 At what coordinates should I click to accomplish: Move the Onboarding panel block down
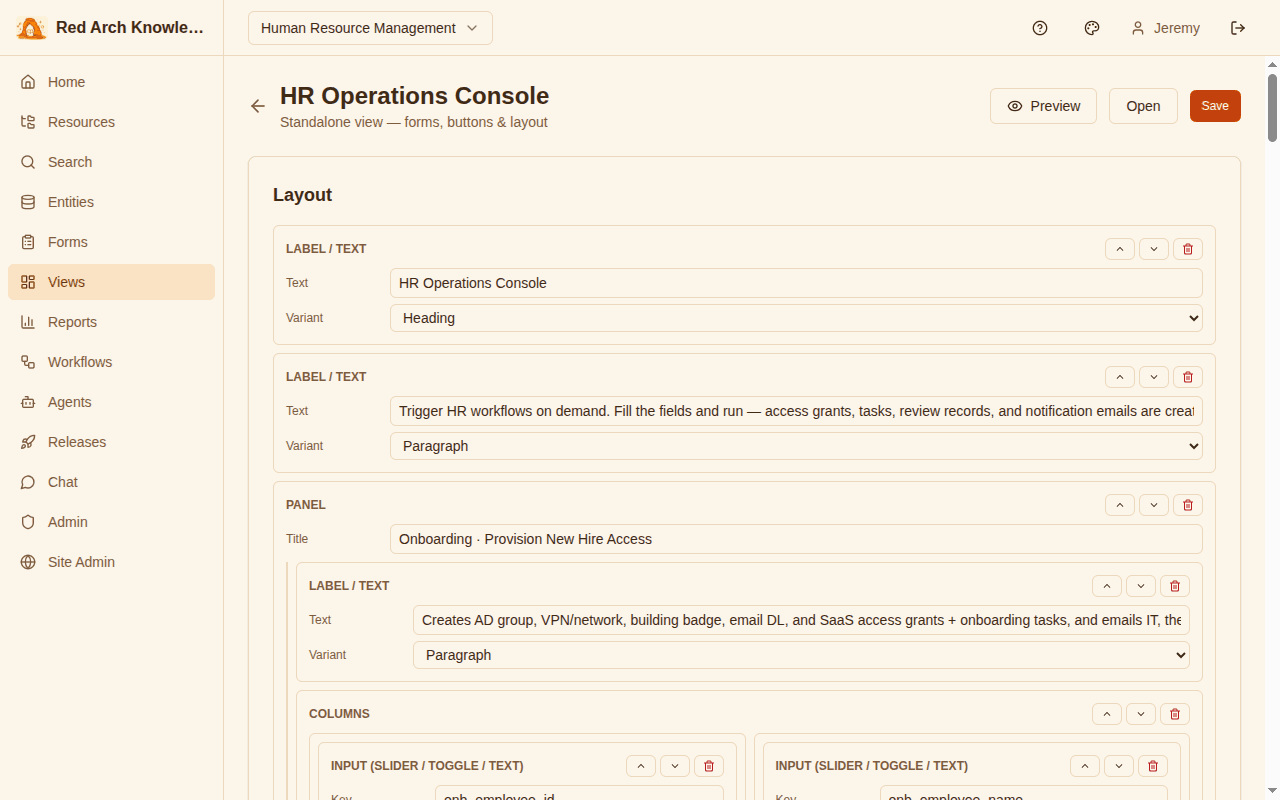(x=1154, y=505)
